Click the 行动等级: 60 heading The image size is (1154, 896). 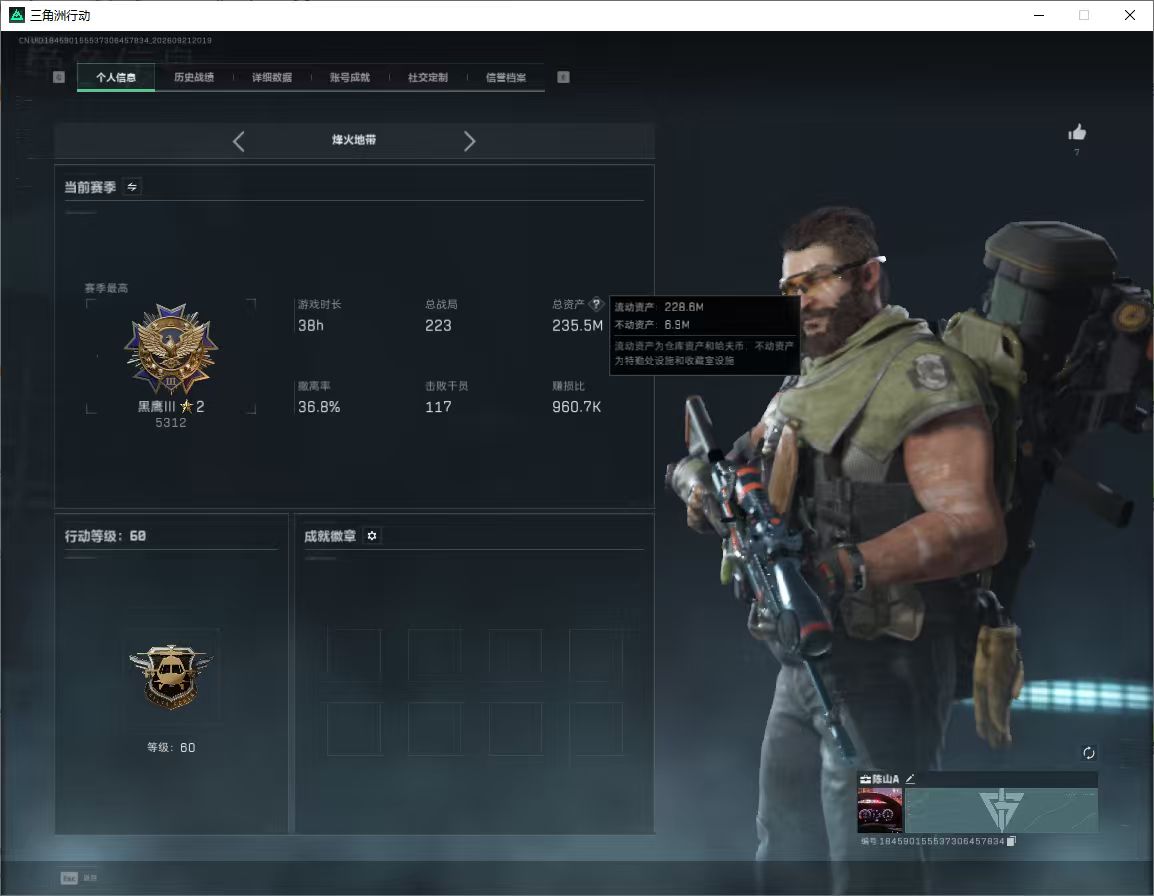pyautogui.click(x=105, y=536)
